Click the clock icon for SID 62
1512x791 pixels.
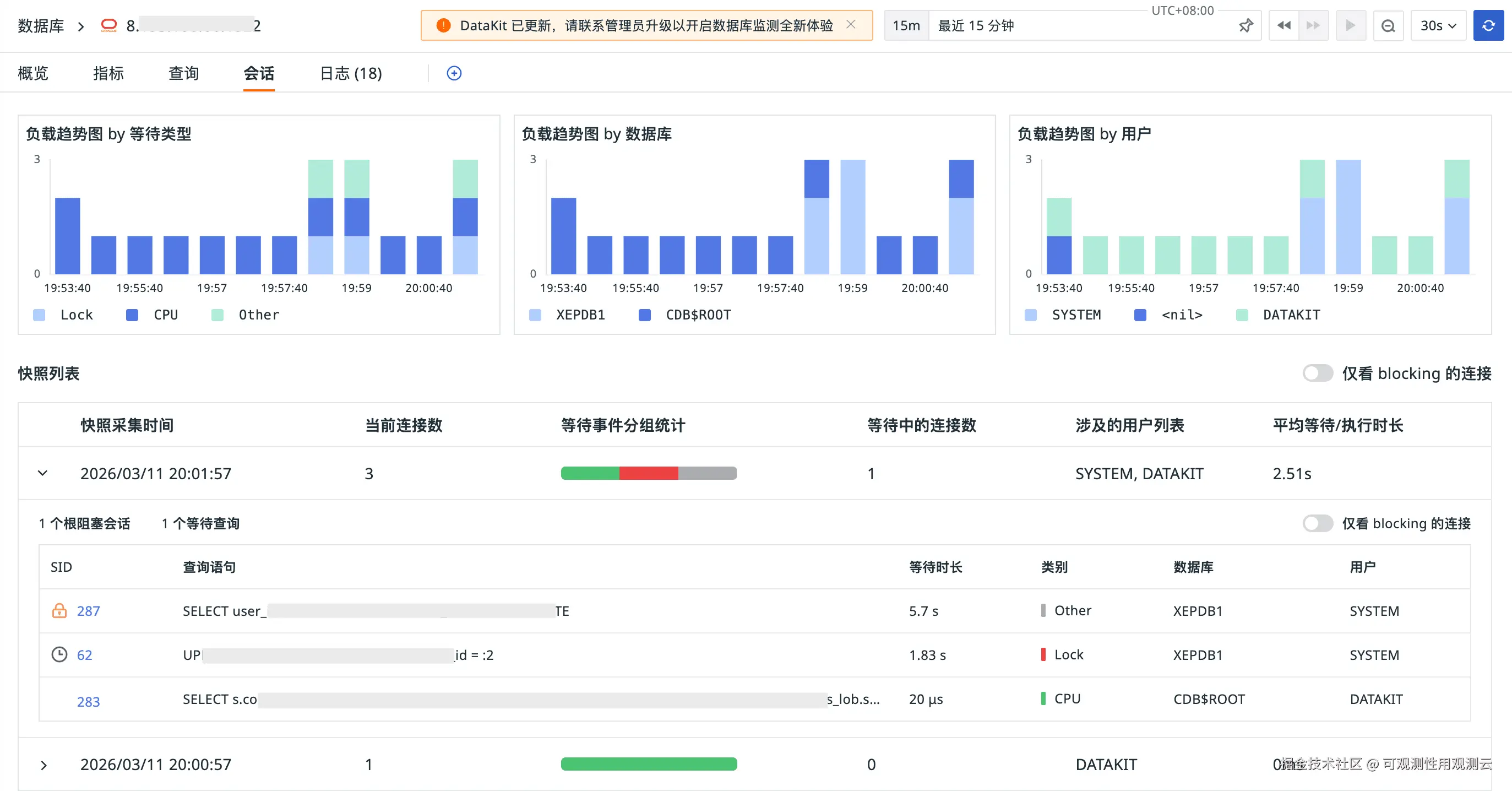coord(59,654)
